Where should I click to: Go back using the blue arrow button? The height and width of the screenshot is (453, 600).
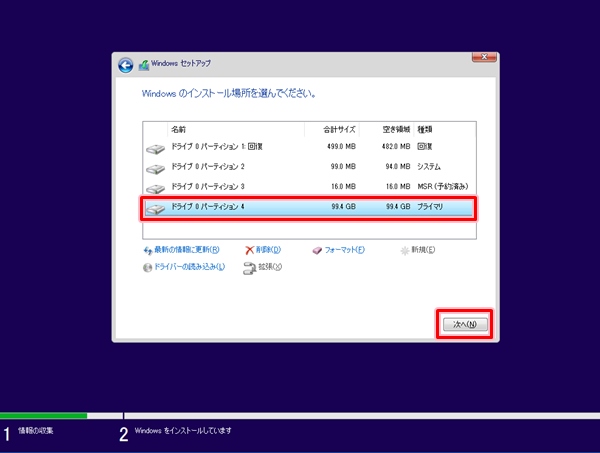126,65
